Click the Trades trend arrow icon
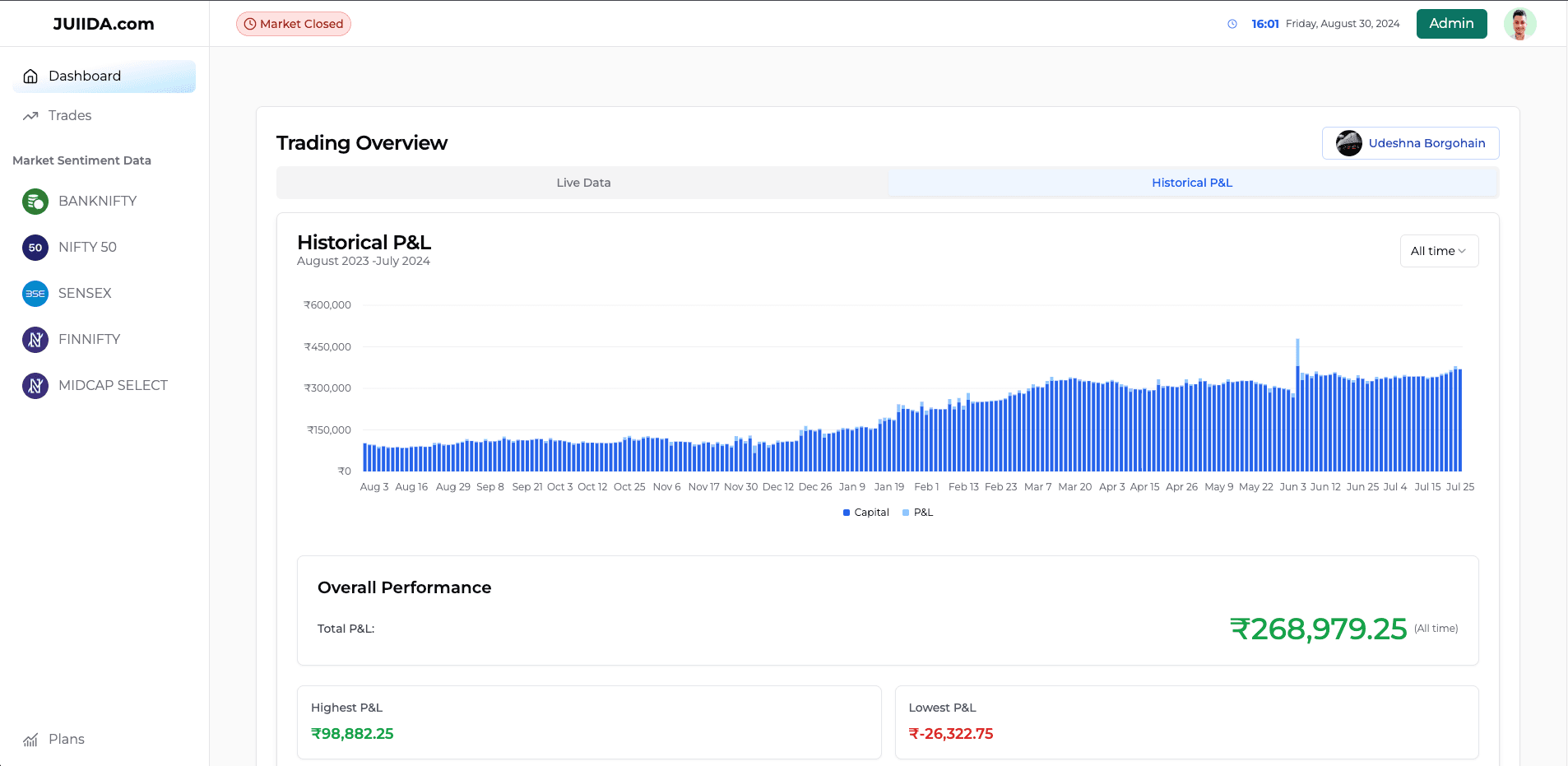This screenshot has height=766, width=1568. (30, 116)
